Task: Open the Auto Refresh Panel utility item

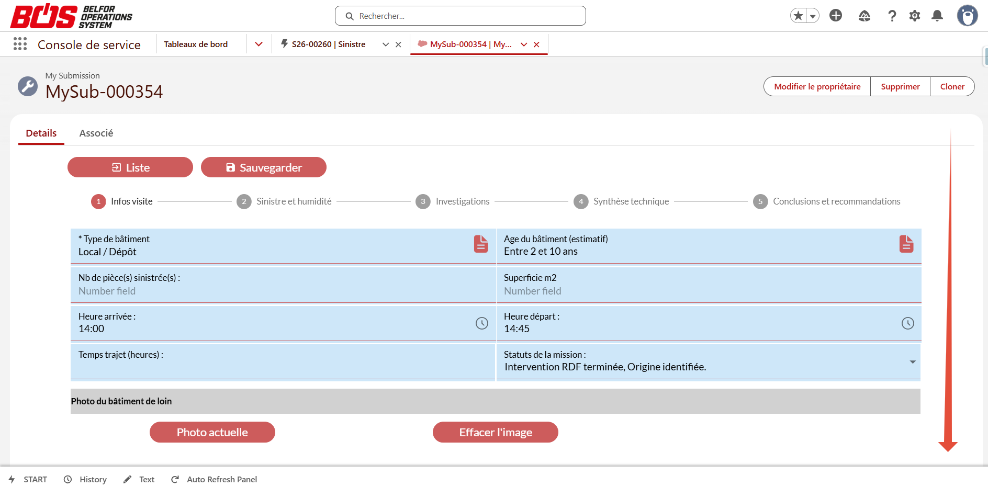Action: tap(214, 479)
